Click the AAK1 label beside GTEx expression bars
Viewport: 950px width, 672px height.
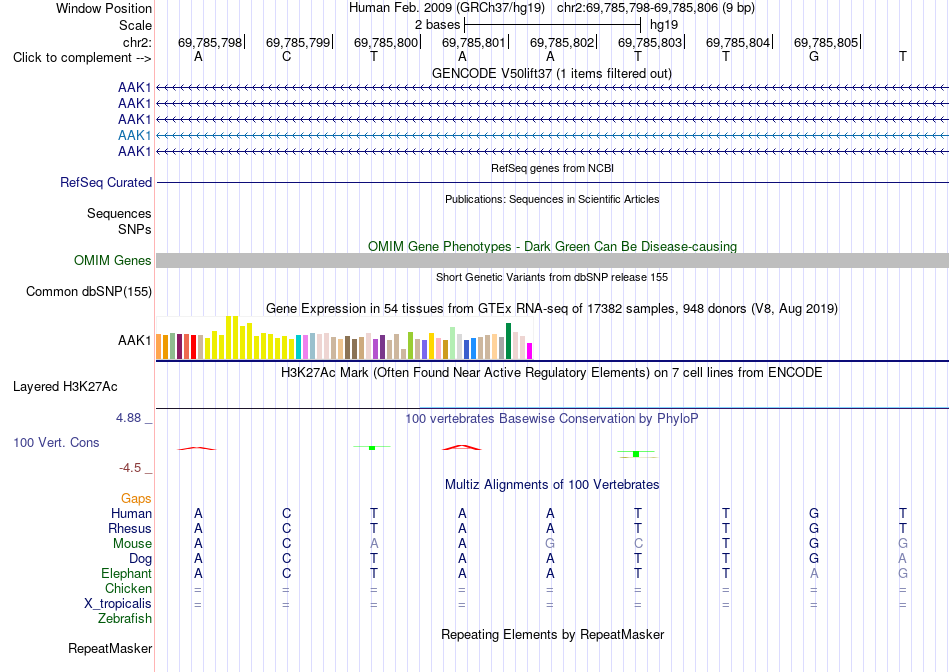(135, 341)
